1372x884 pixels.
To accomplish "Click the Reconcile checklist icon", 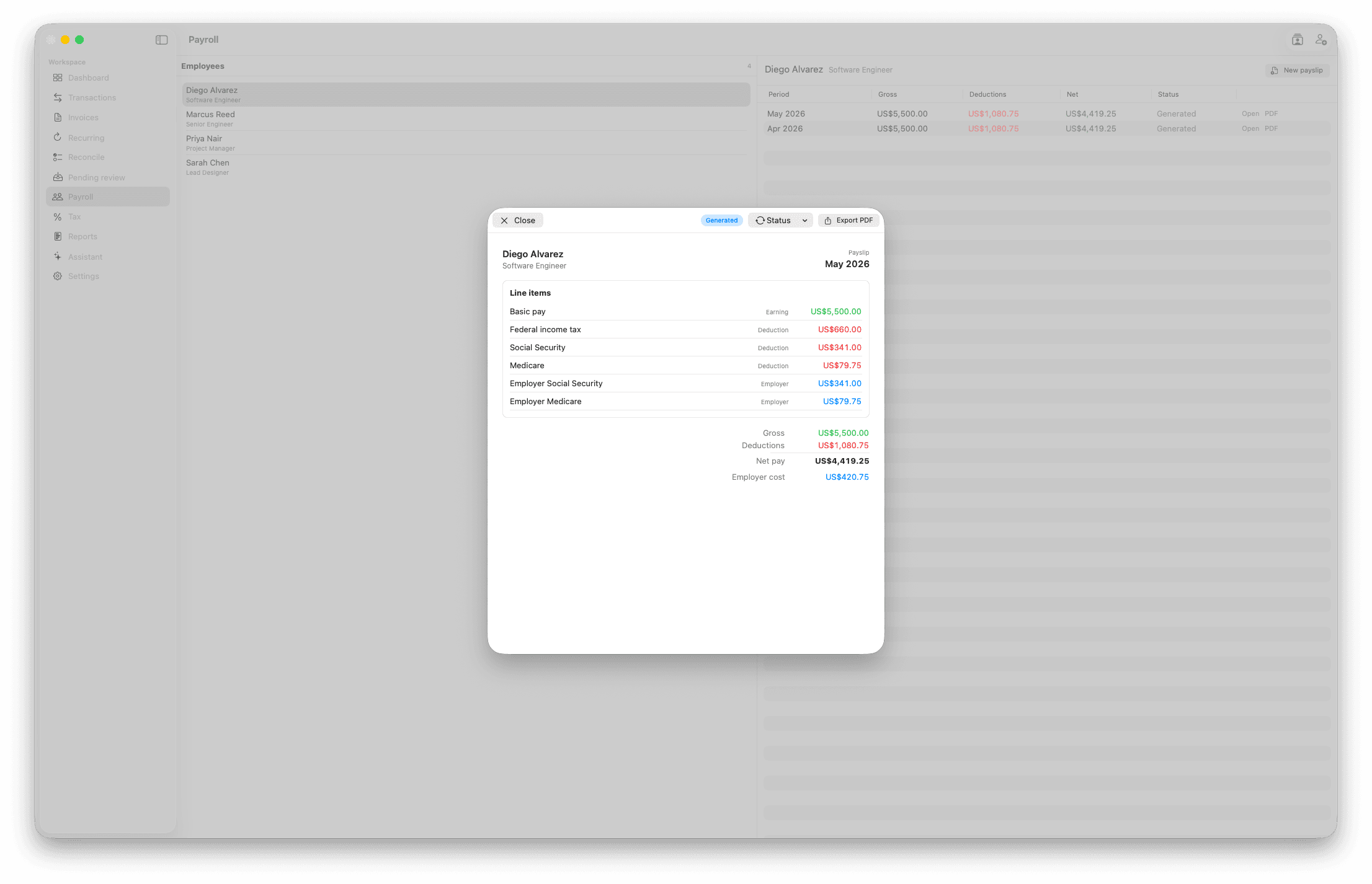I will pos(58,157).
